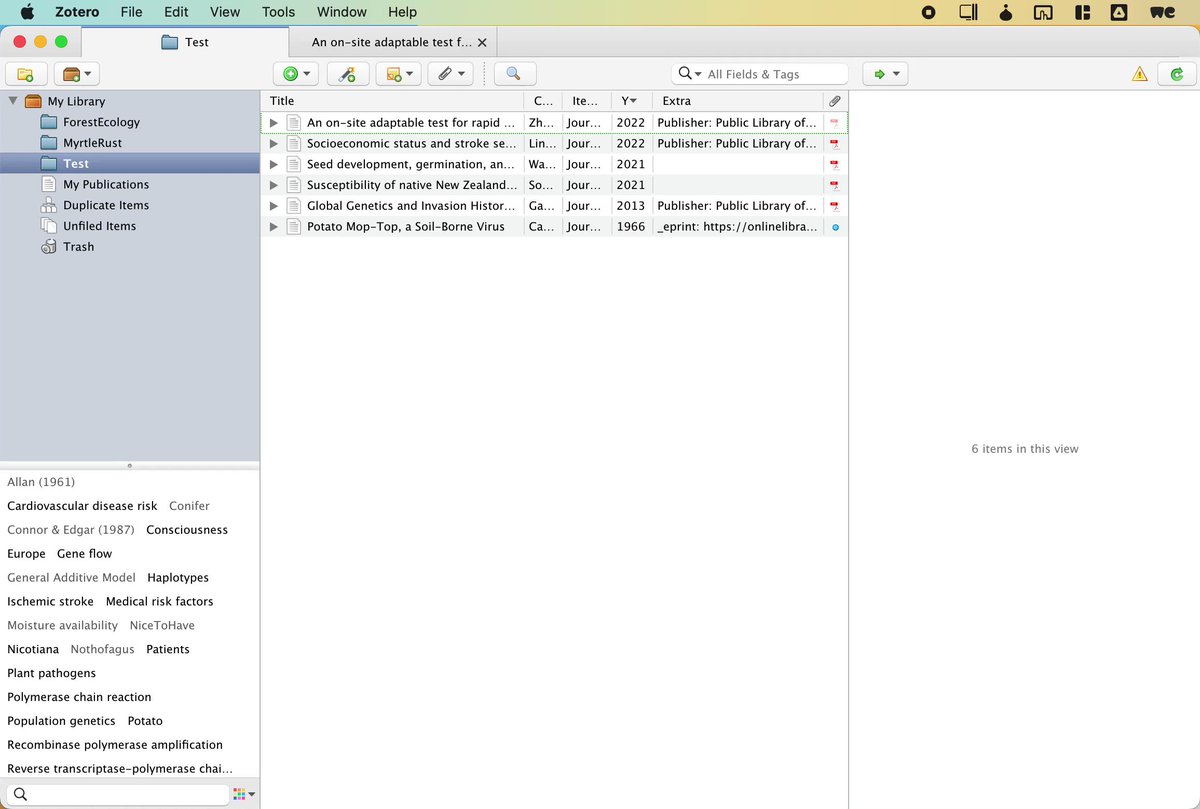This screenshot has height=809, width=1200.
Task: Switch to the An on-site adaptable test tab
Action: (390, 42)
